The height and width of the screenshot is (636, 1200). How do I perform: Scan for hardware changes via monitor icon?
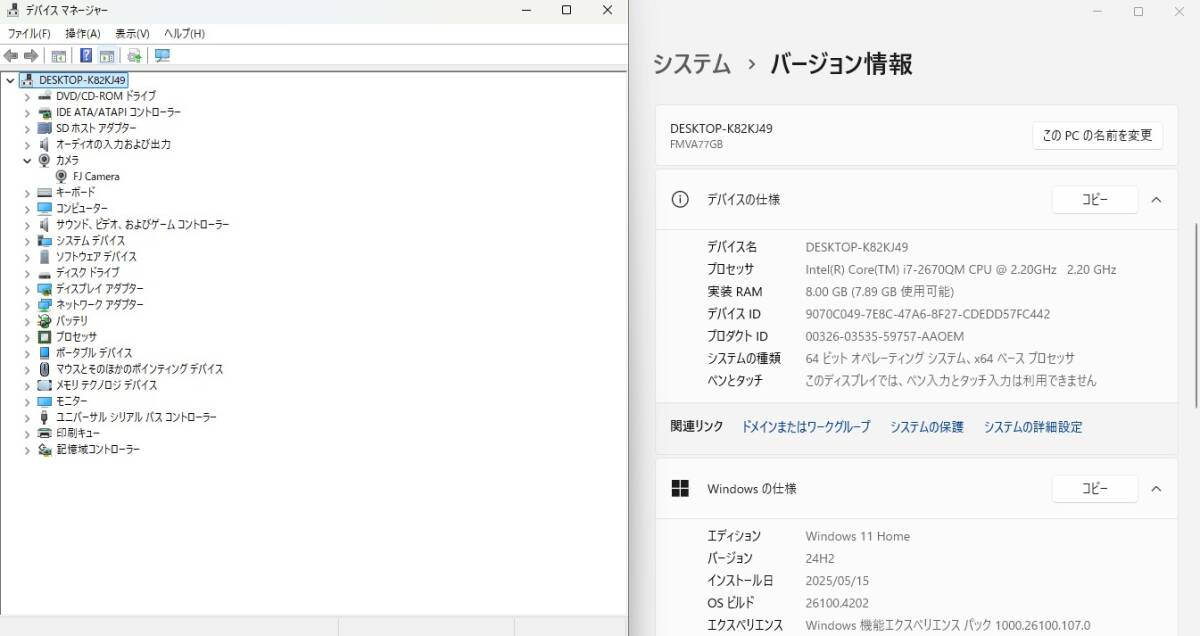162,56
